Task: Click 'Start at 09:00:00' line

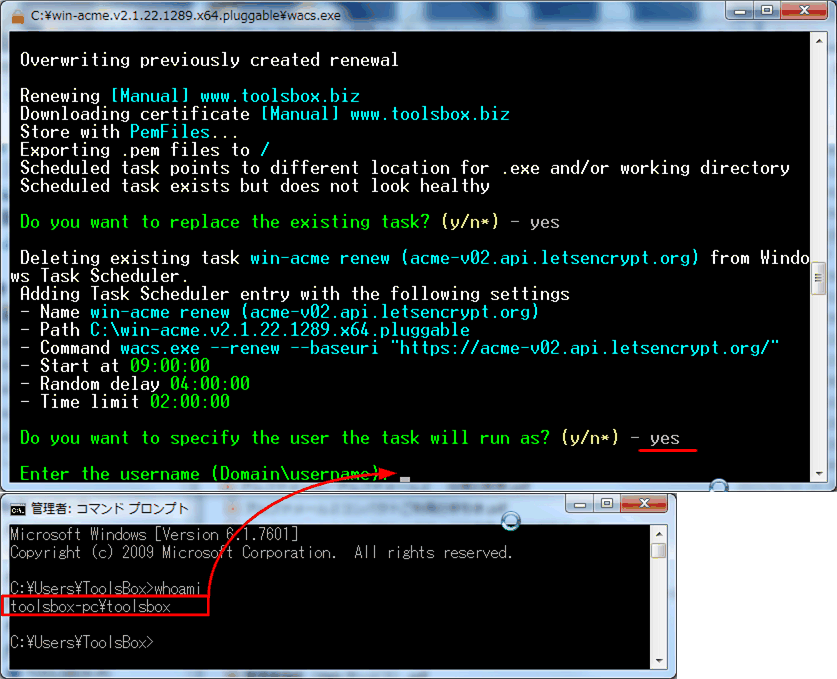Action: 115,366
